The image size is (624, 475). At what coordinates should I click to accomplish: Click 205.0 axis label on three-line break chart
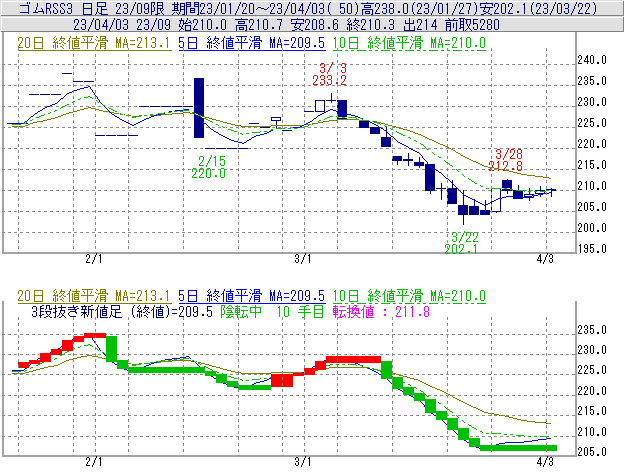[592, 452]
